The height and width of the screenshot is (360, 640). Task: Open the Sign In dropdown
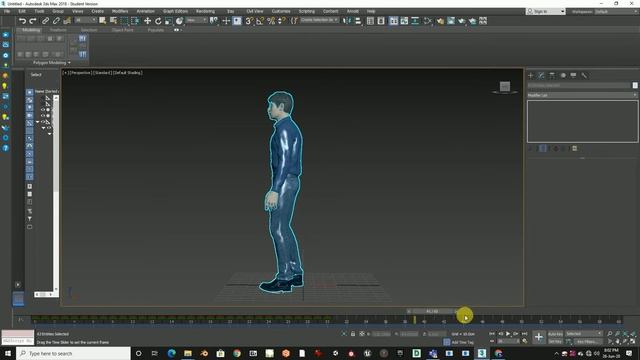coord(546,11)
